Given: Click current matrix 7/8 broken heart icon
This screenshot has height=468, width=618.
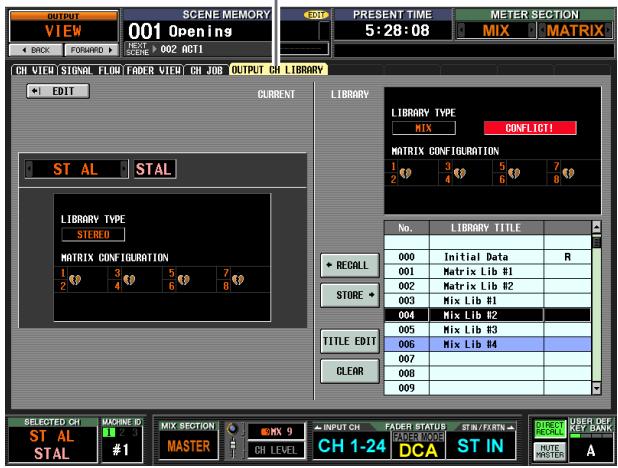Looking at the screenshot, I should (238, 280).
